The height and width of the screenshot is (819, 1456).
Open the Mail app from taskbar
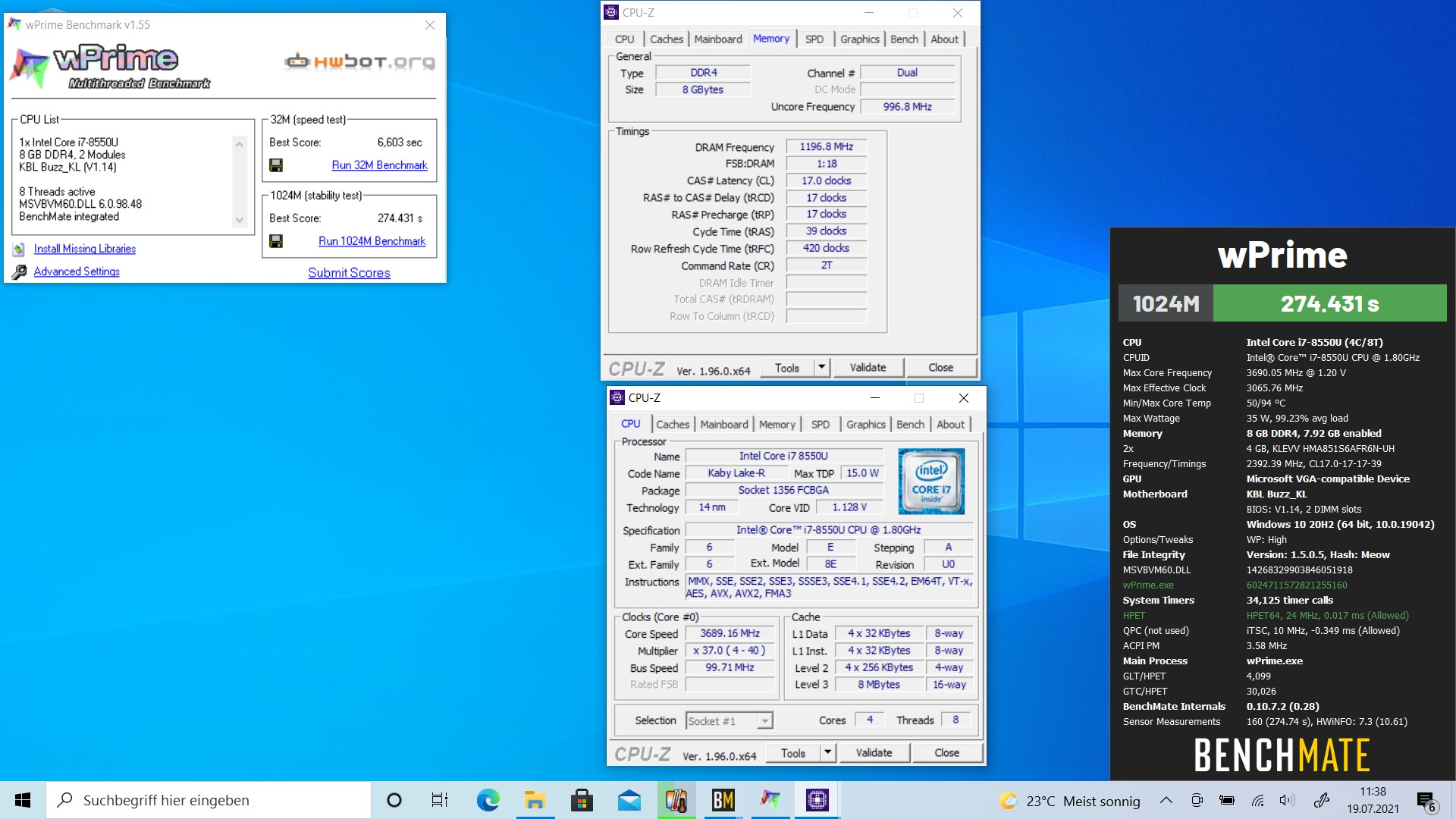629,800
